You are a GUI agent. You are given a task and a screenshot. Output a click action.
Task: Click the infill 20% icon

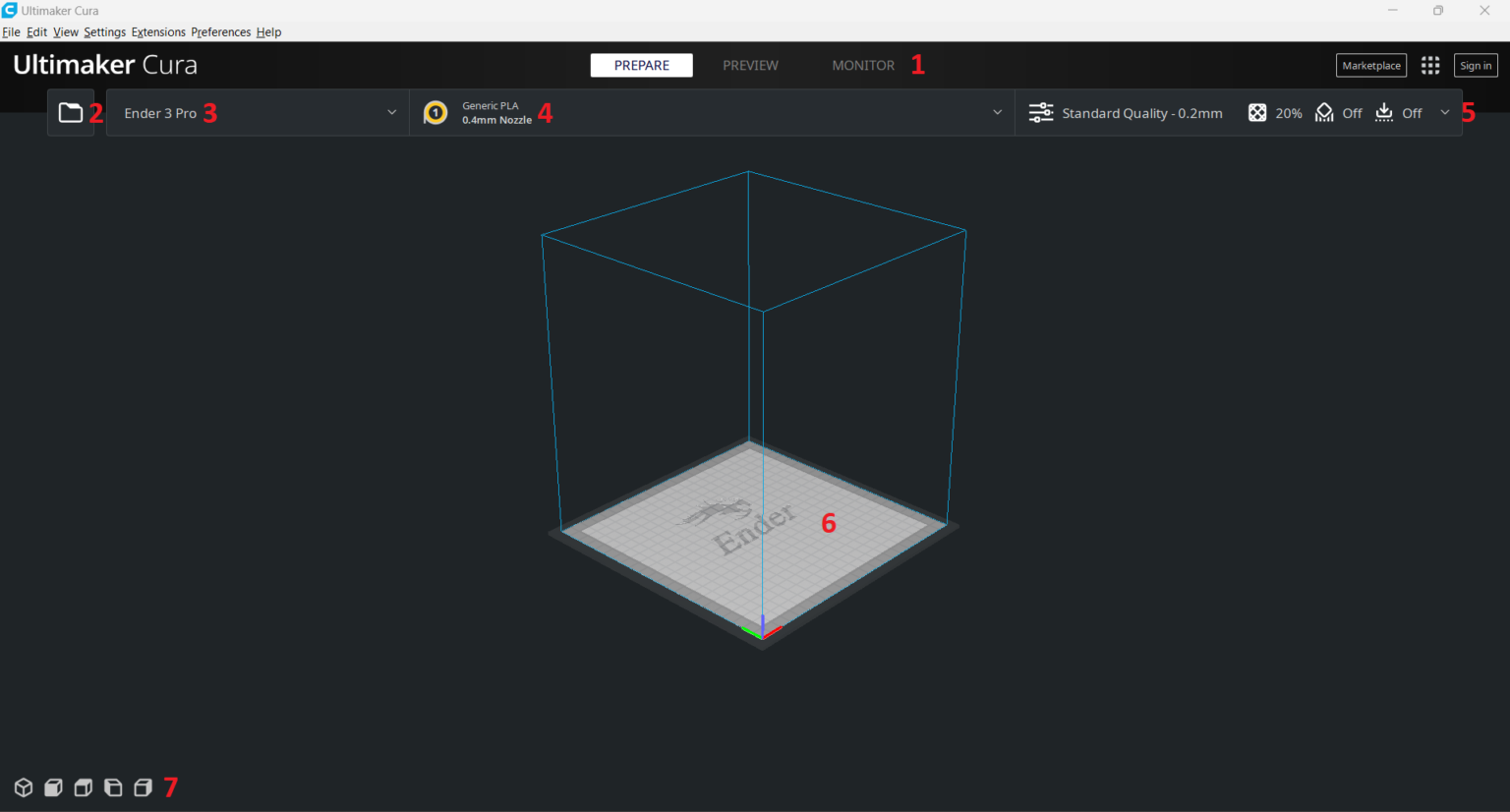tap(1257, 113)
